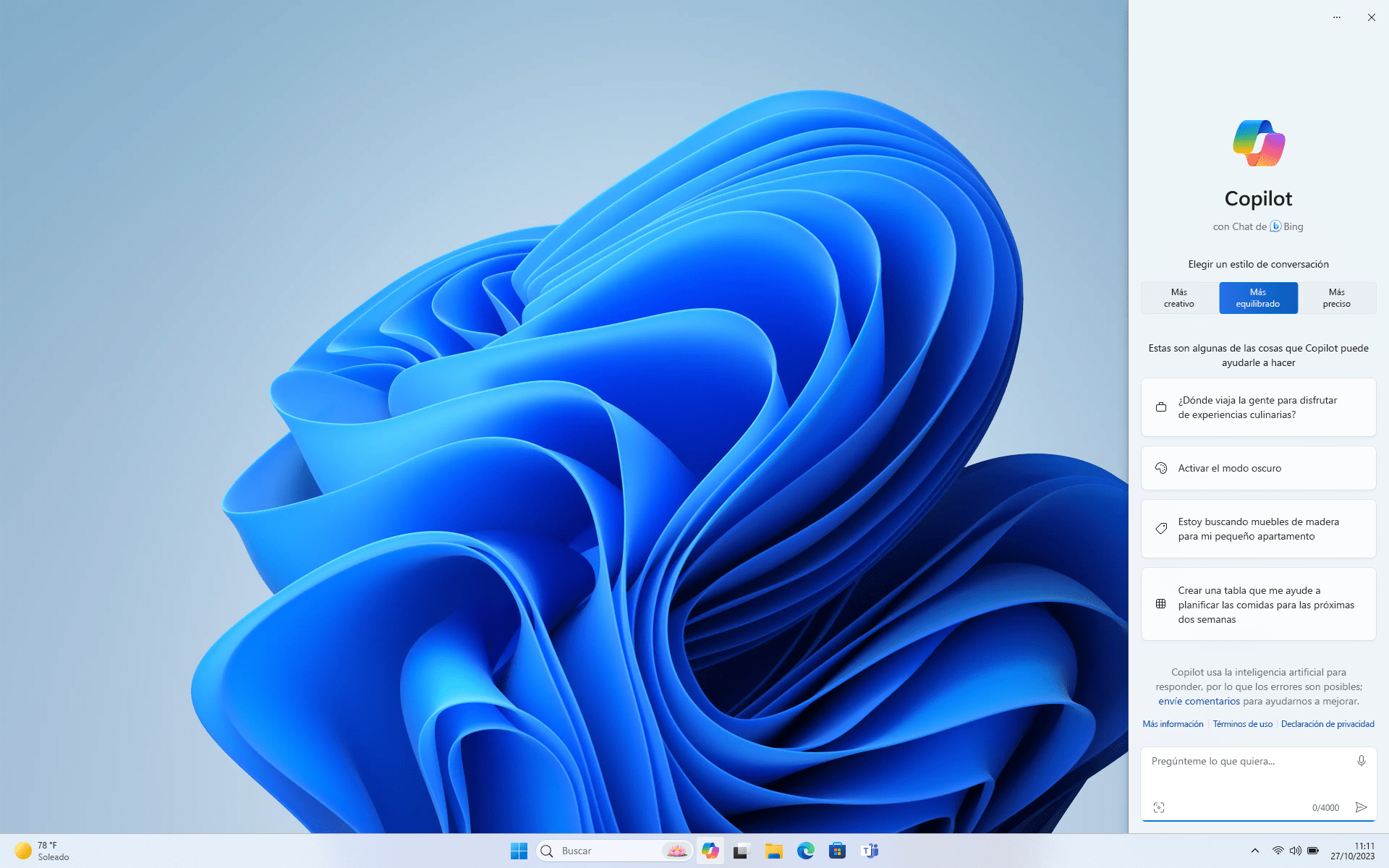
Task: Select Más preciso conversation style
Action: coord(1337,297)
